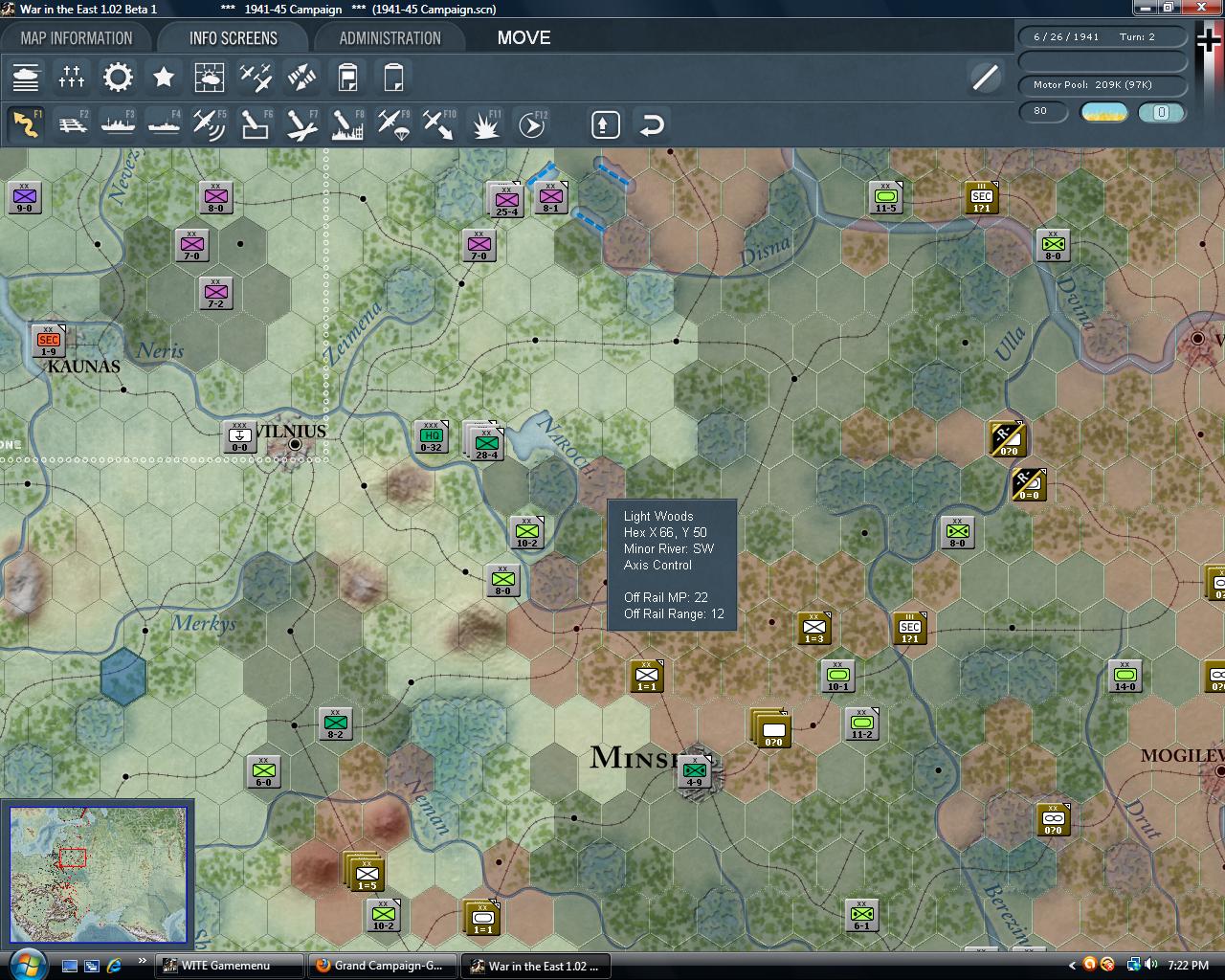
Task: Select the 9-0 purple unit counter
Action: click(x=25, y=198)
